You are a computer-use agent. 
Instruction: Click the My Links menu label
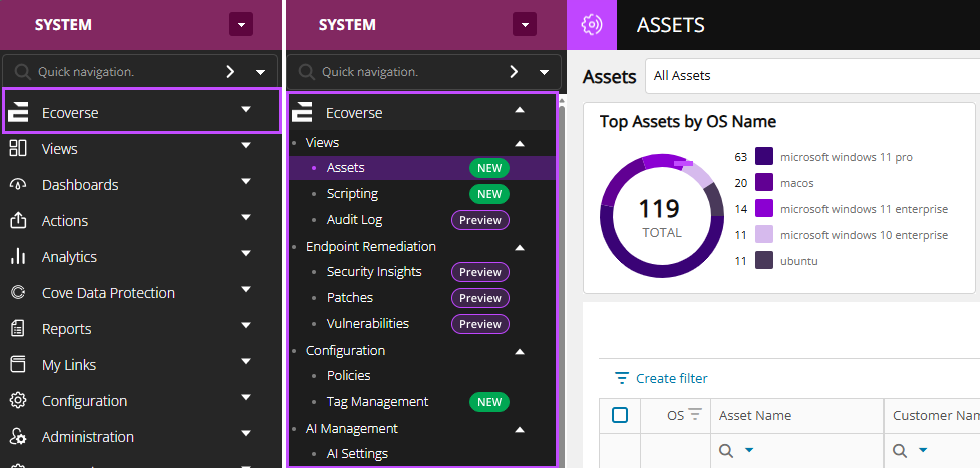click(69, 365)
